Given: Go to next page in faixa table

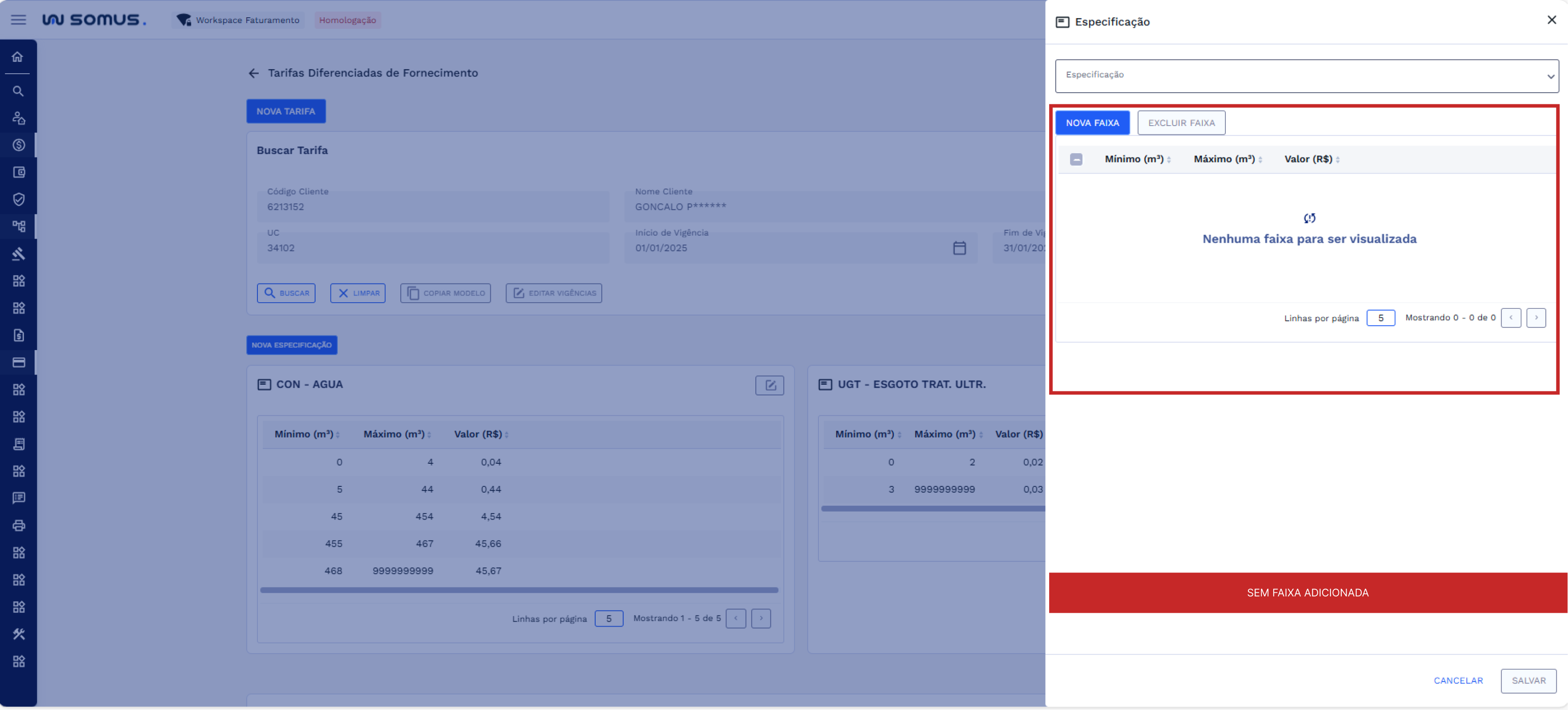Looking at the screenshot, I should [1535, 318].
